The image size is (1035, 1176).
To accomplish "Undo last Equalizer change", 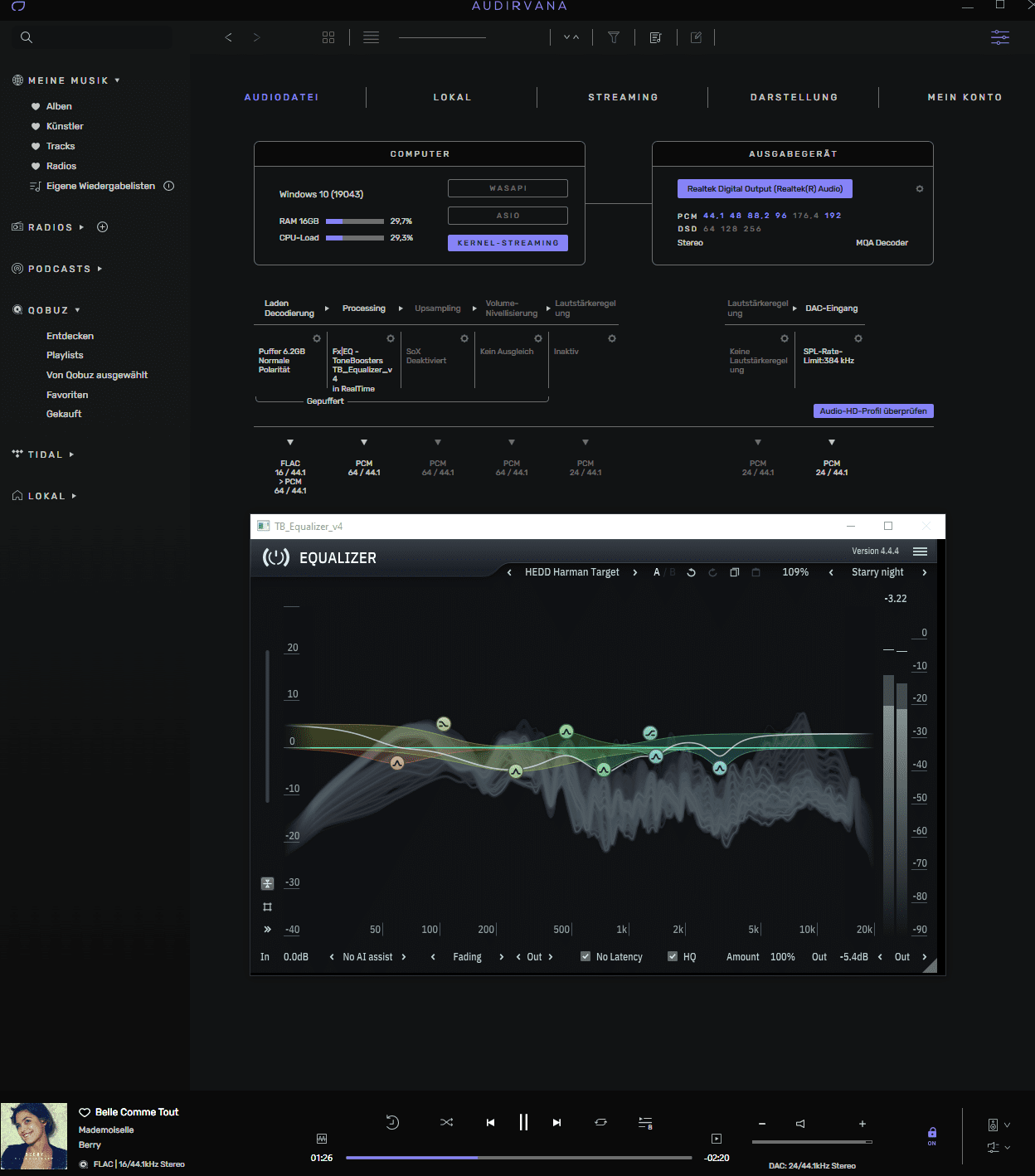I will pos(691,572).
